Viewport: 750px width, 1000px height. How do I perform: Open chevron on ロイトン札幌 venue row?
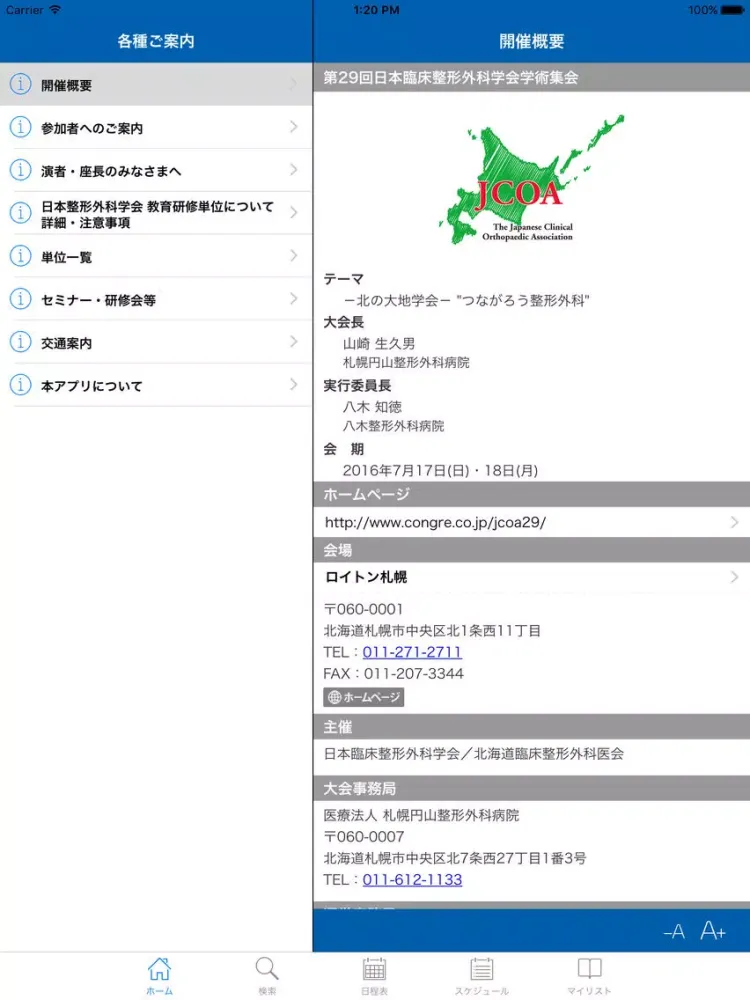click(x=735, y=577)
